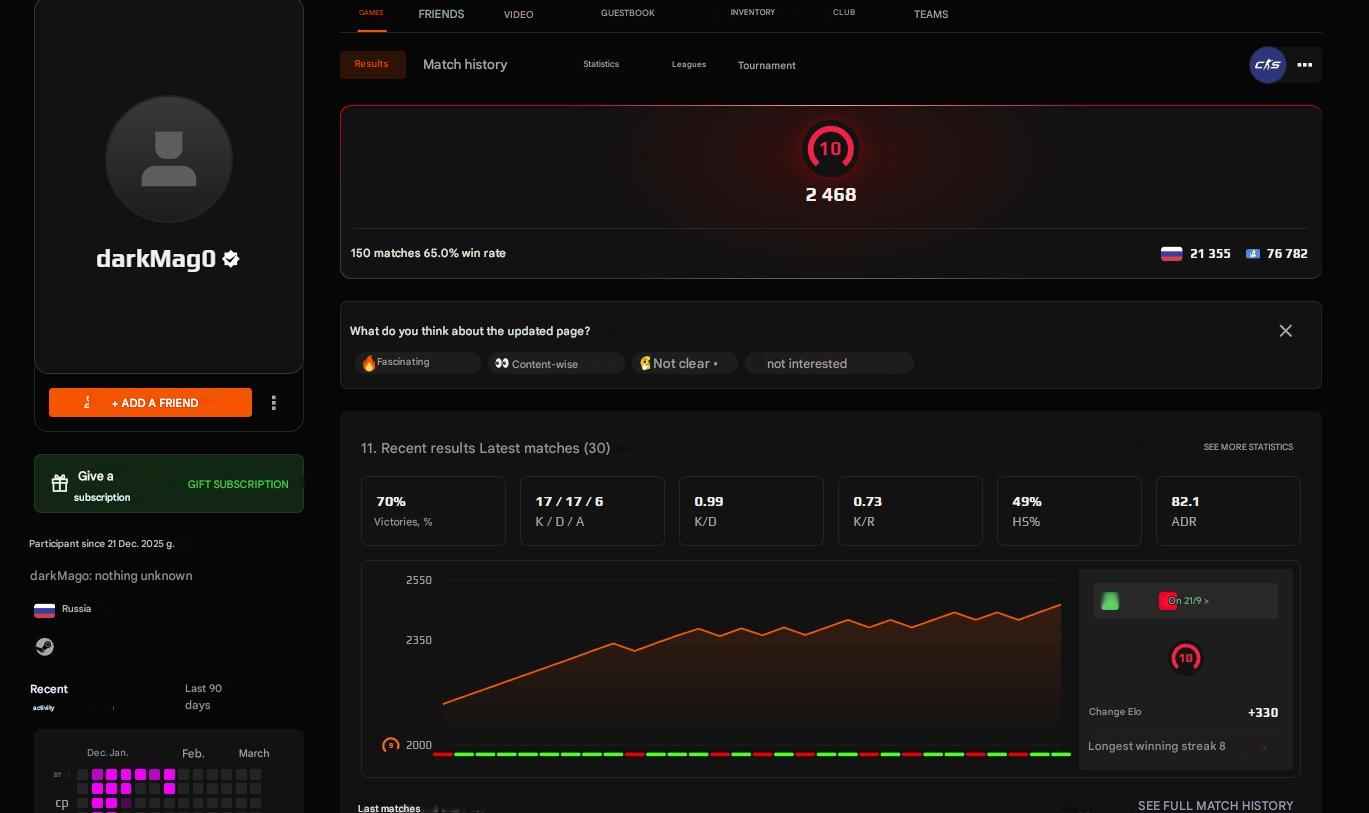
Task: Click the CS game logo near Results tab
Action: 1266,64
